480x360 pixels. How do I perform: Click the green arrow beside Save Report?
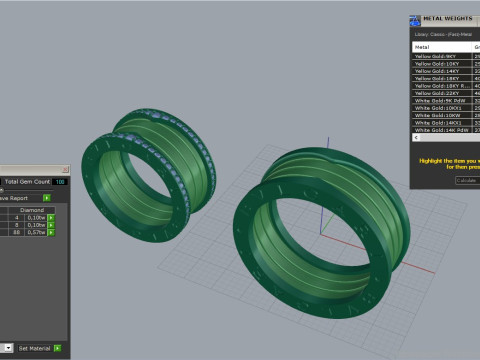(x=47, y=198)
